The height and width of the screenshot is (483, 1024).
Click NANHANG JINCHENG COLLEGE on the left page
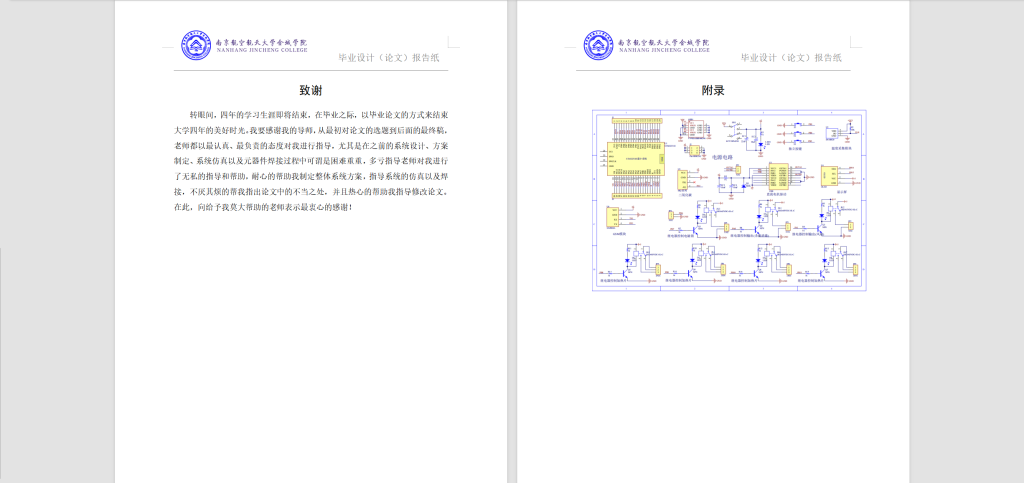pyautogui.click(x=261, y=50)
